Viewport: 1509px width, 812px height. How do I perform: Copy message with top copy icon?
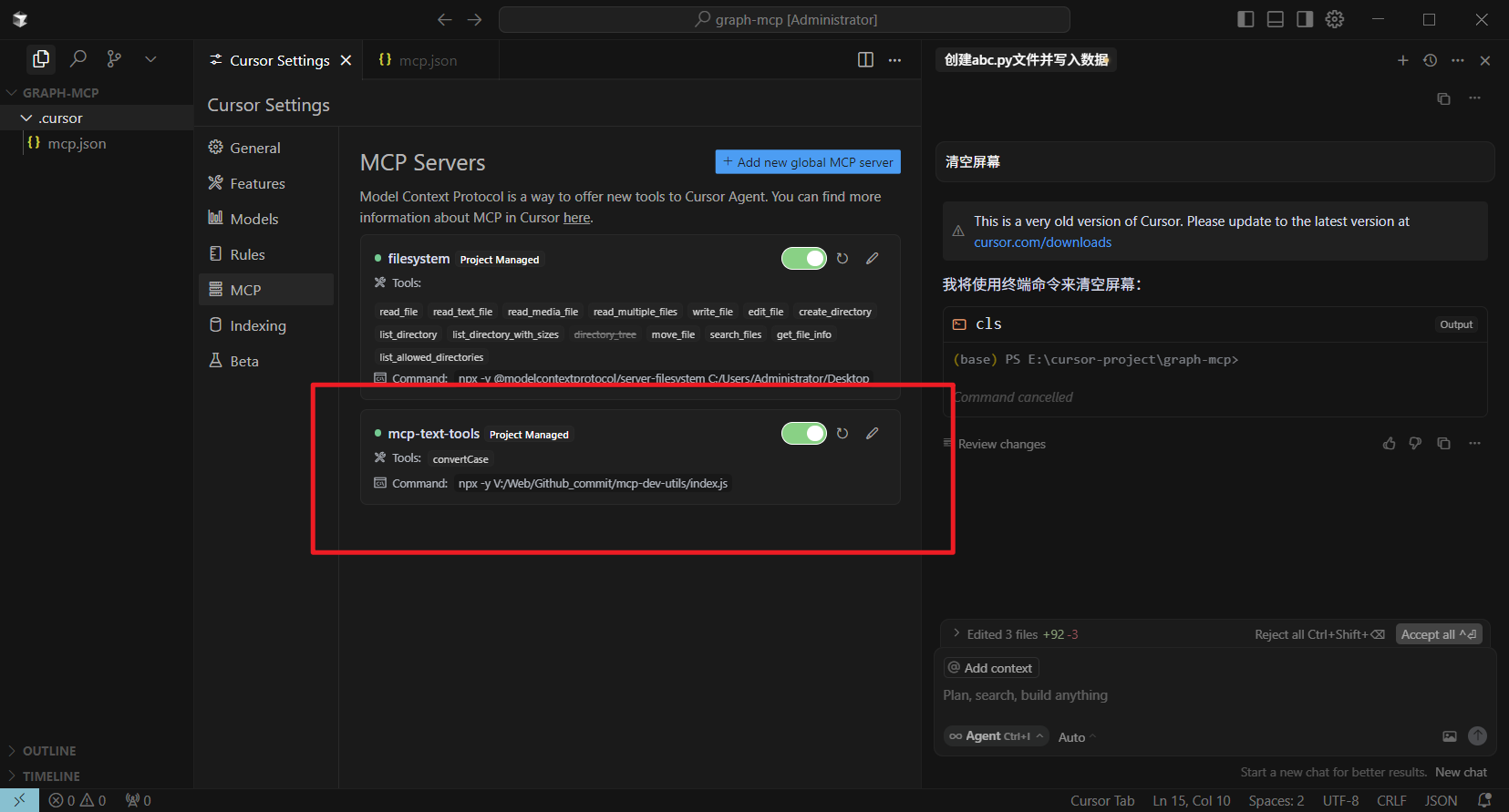(1443, 98)
